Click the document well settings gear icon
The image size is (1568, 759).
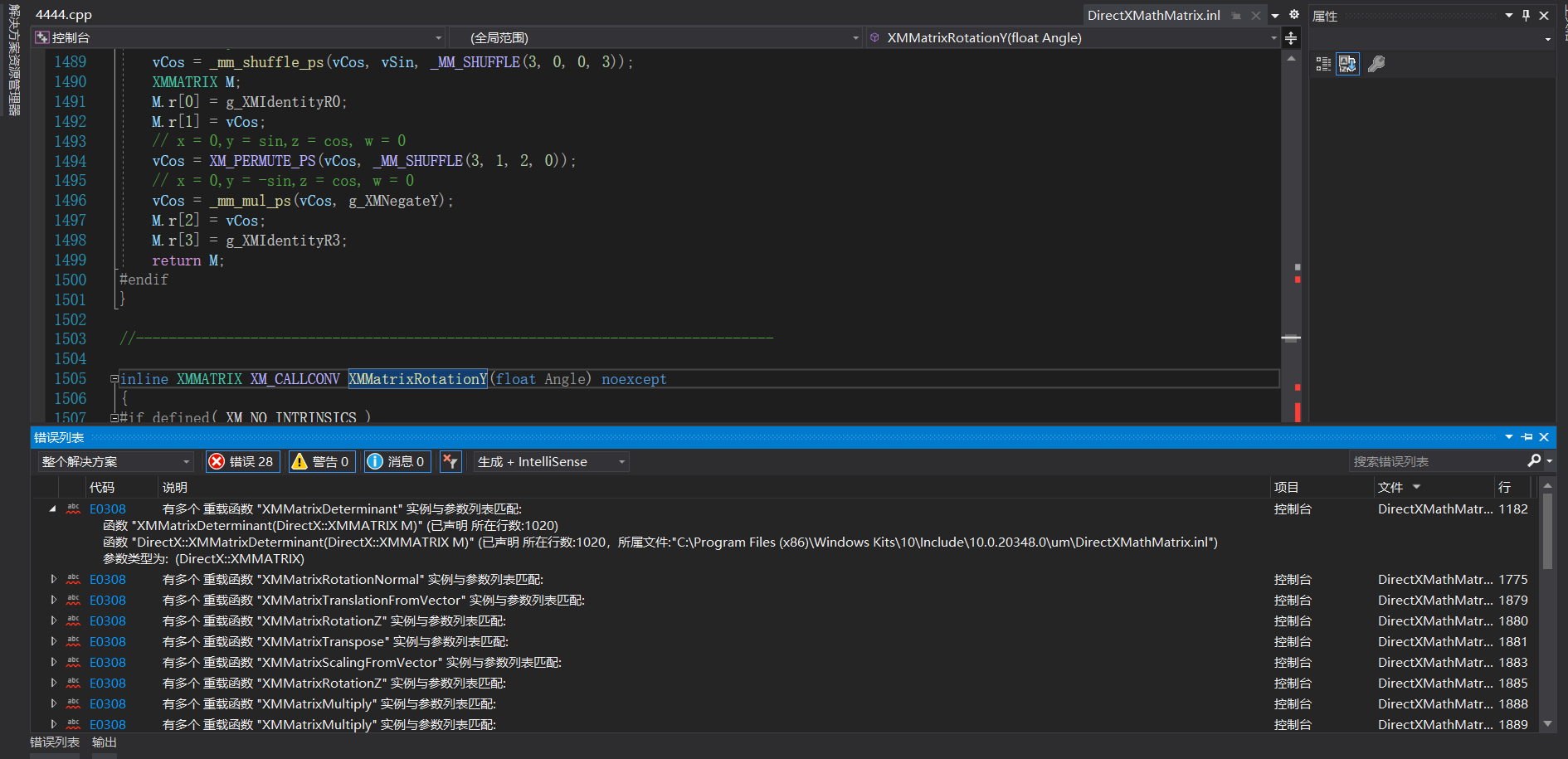tap(1294, 14)
